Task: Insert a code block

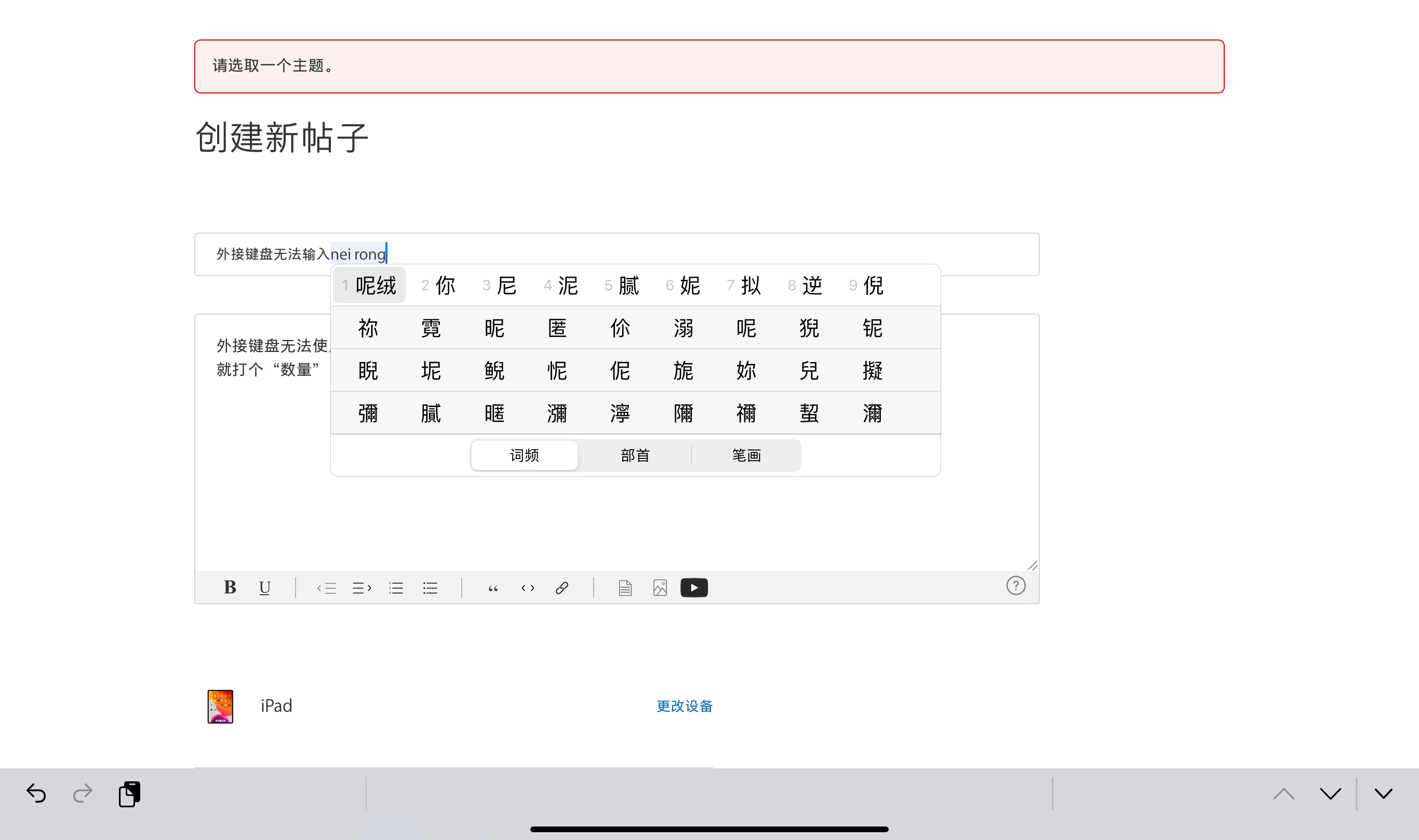Action: coord(528,588)
